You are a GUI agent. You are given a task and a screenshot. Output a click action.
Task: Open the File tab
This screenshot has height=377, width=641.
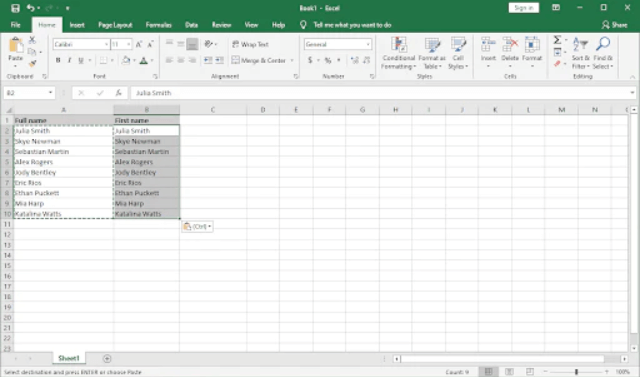[x=16, y=25]
